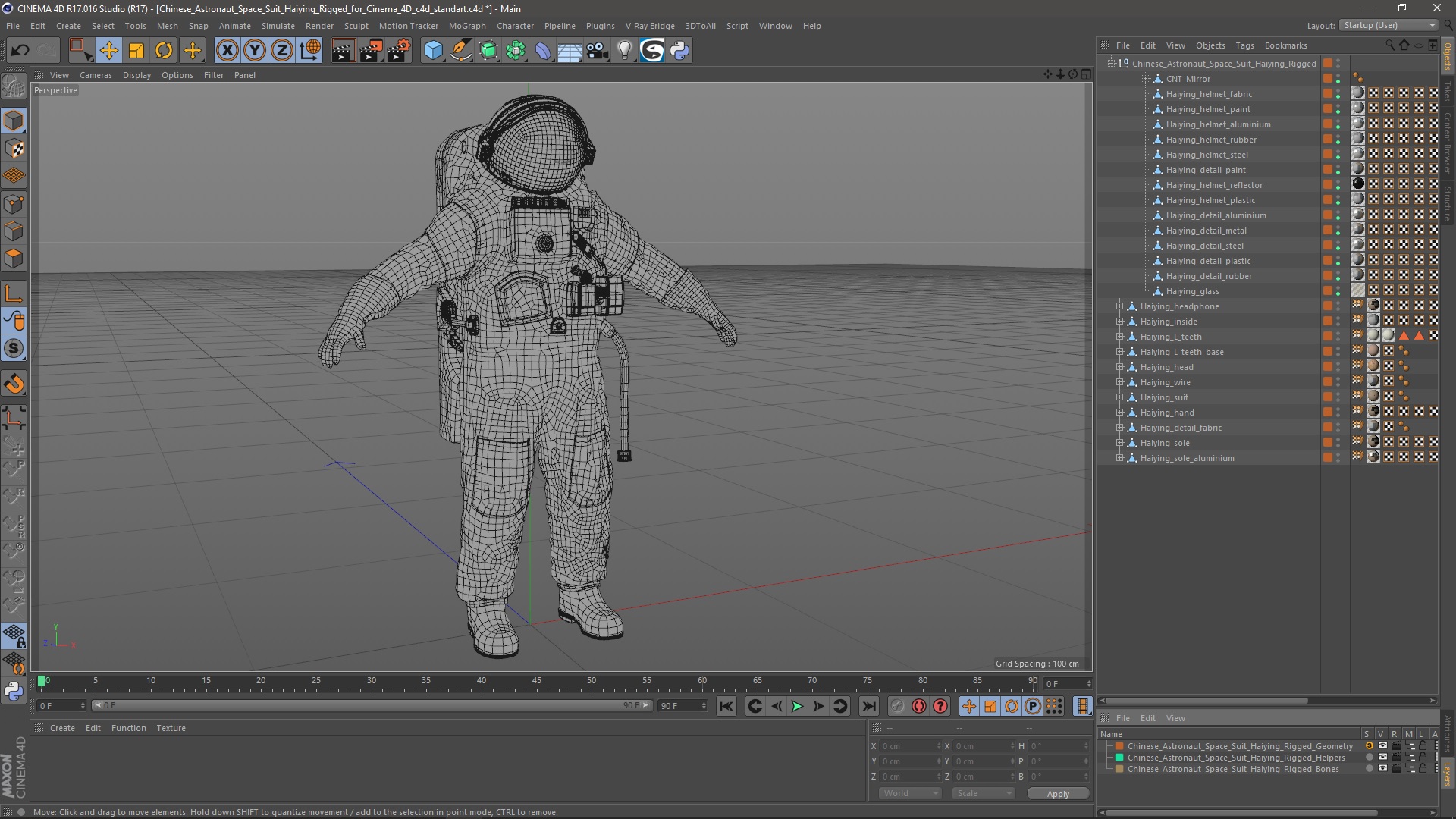Expand the Haiying_headphone tree item
The height and width of the screenshot is (819, 1456).
1119,306
